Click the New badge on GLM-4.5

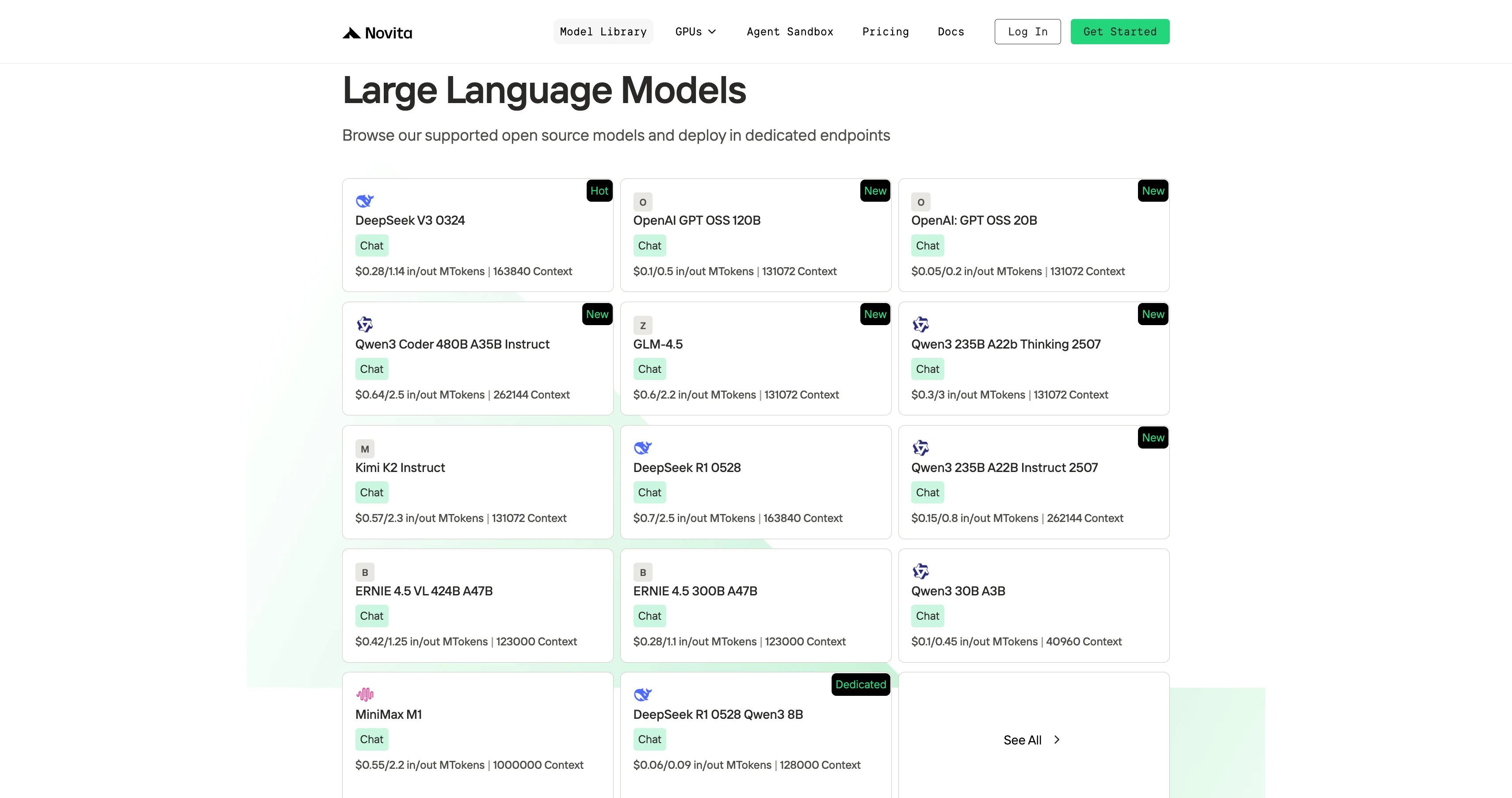[x=874, y=314]
